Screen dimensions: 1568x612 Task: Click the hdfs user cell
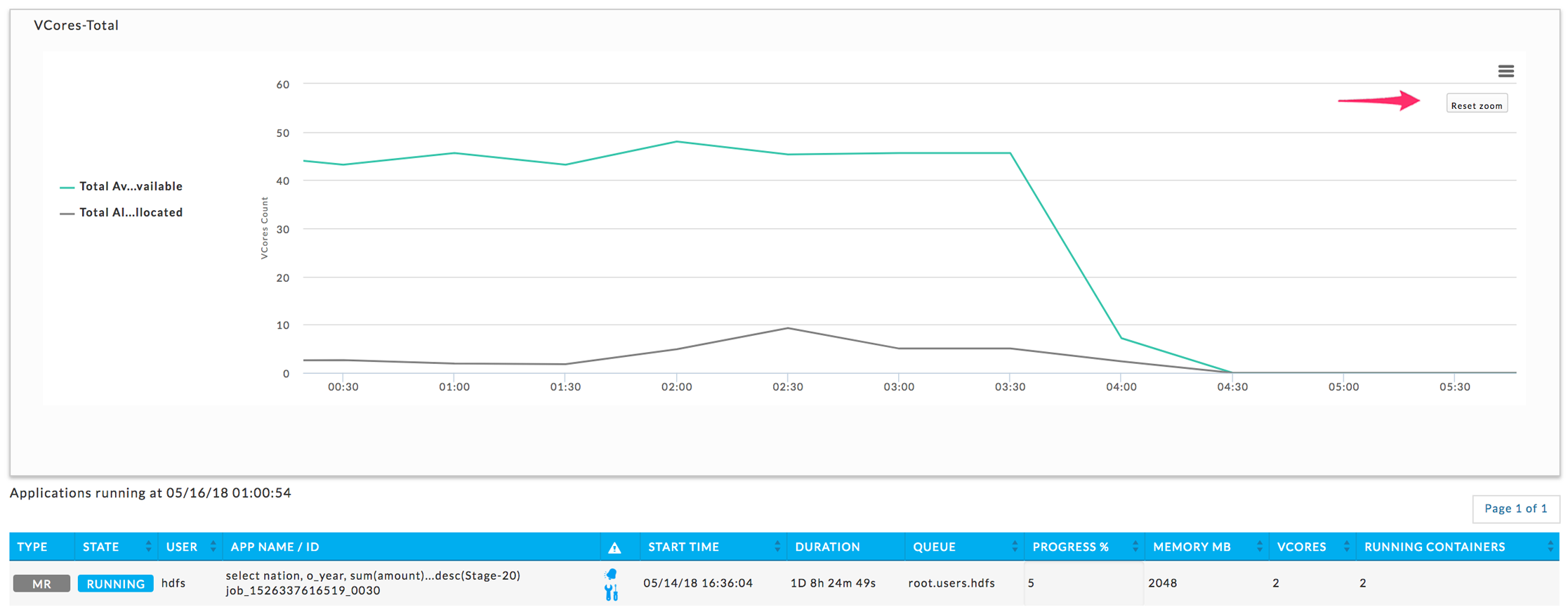click(x=173, y=583)
